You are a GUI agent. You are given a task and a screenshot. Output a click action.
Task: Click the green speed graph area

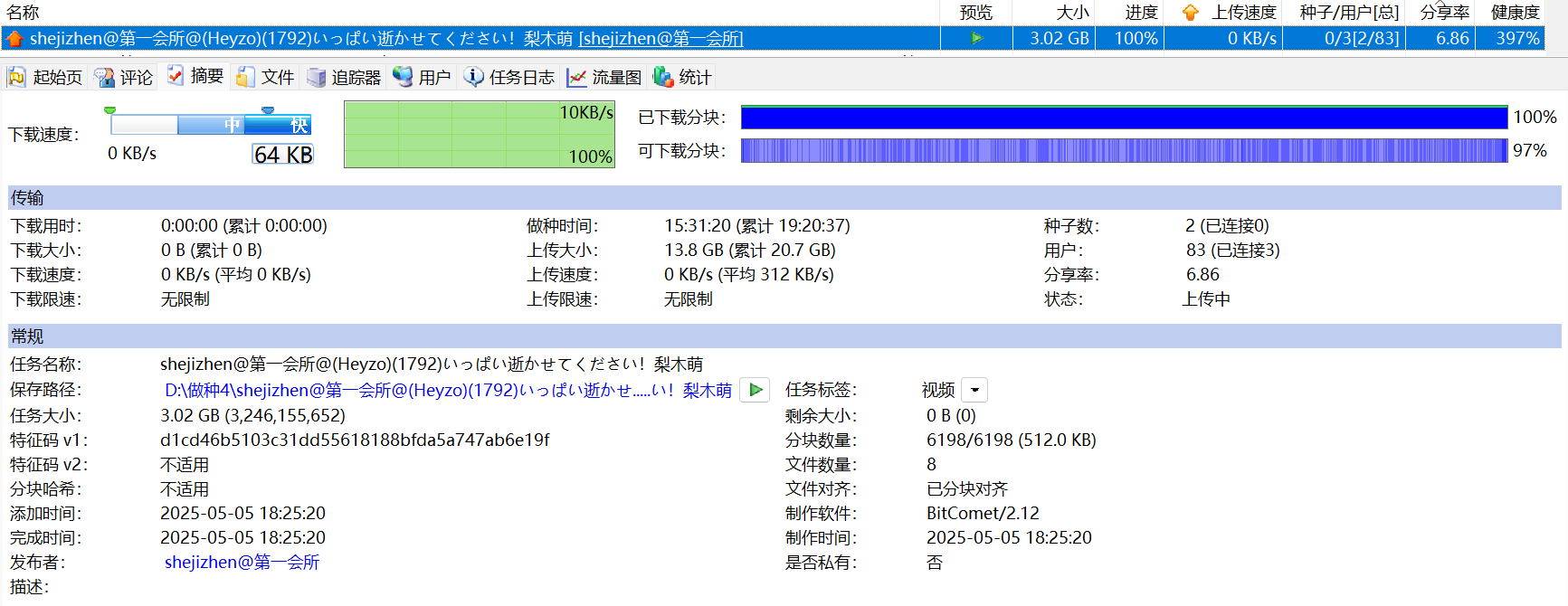[480, 134]
